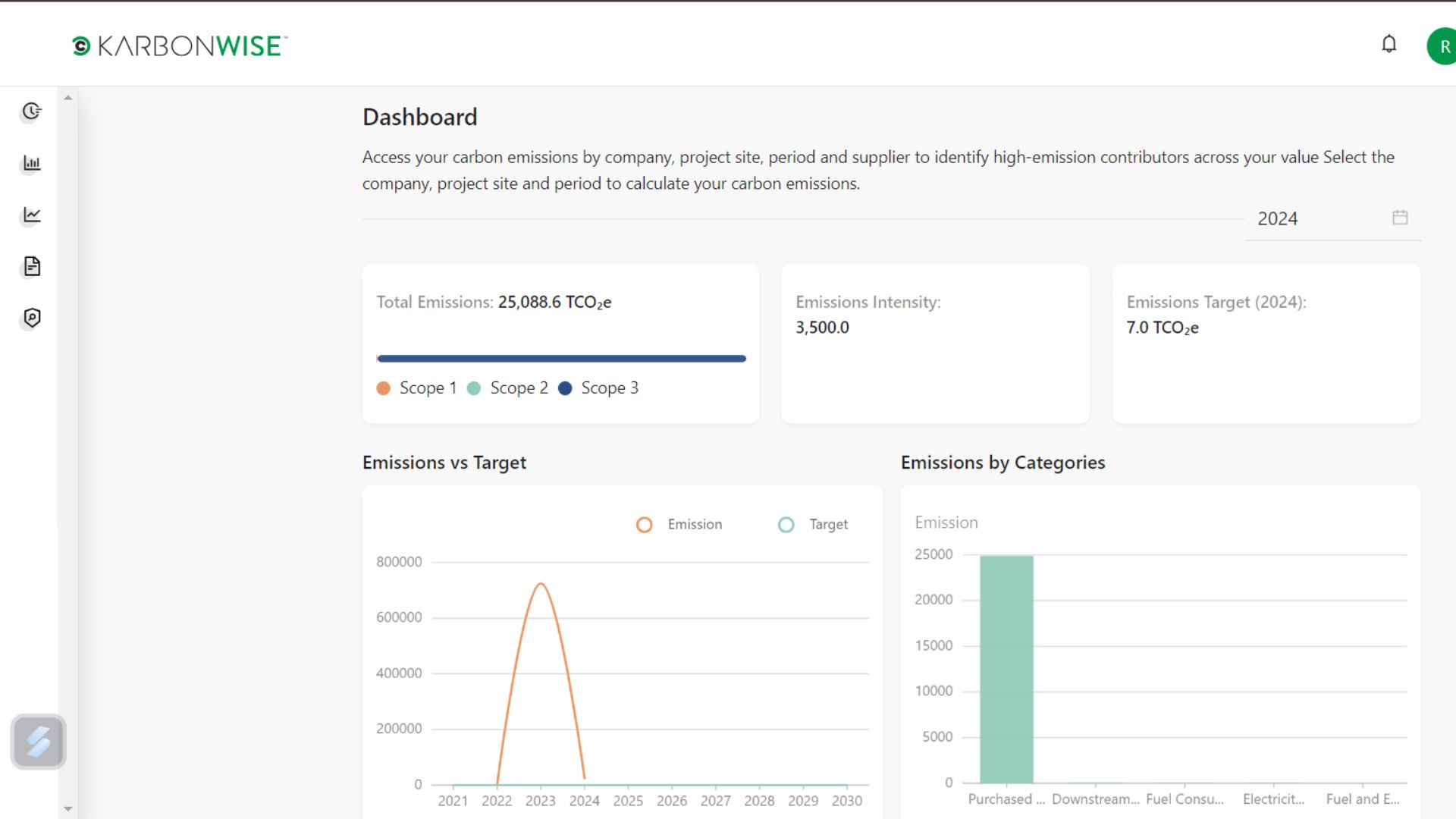Open notifications via the bell icon
1456x819 pixels.
1389,44
